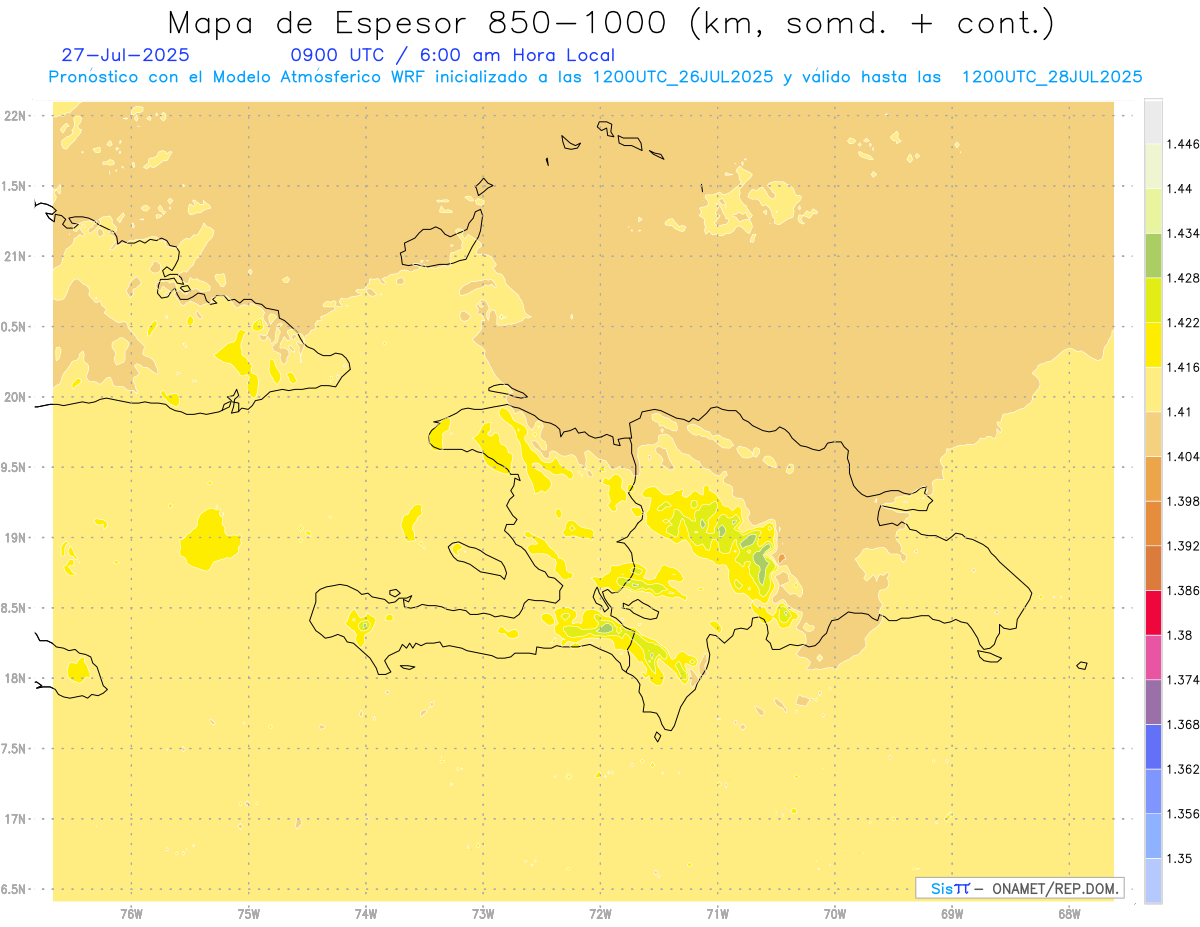Click the longitude label 76W
The width and height of the screenshot is (1200, 927).
131,914
